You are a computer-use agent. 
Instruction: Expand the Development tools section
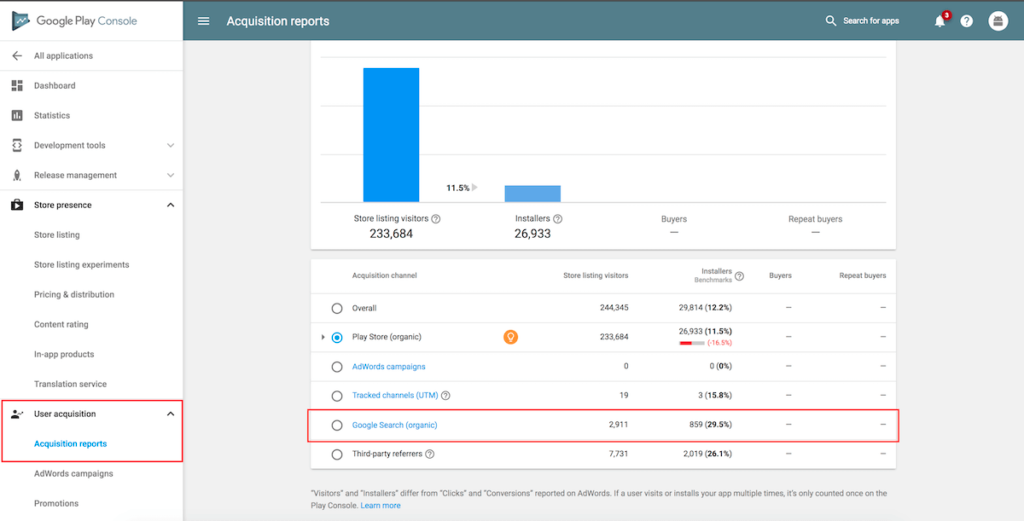tap(170, 146)
